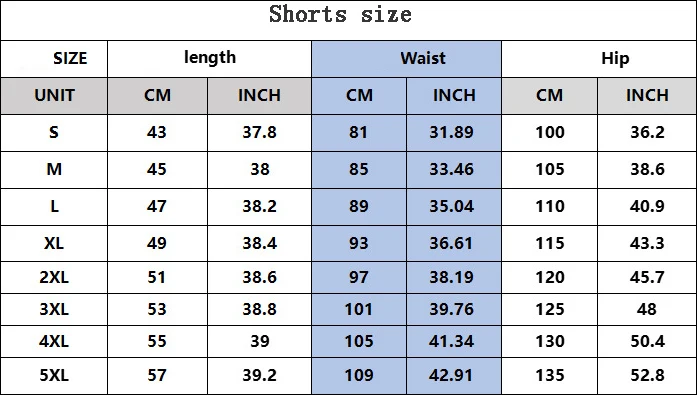Viewport: 697px width, 395px height.
Task: Click the S size row label
Action: [54, 132]
